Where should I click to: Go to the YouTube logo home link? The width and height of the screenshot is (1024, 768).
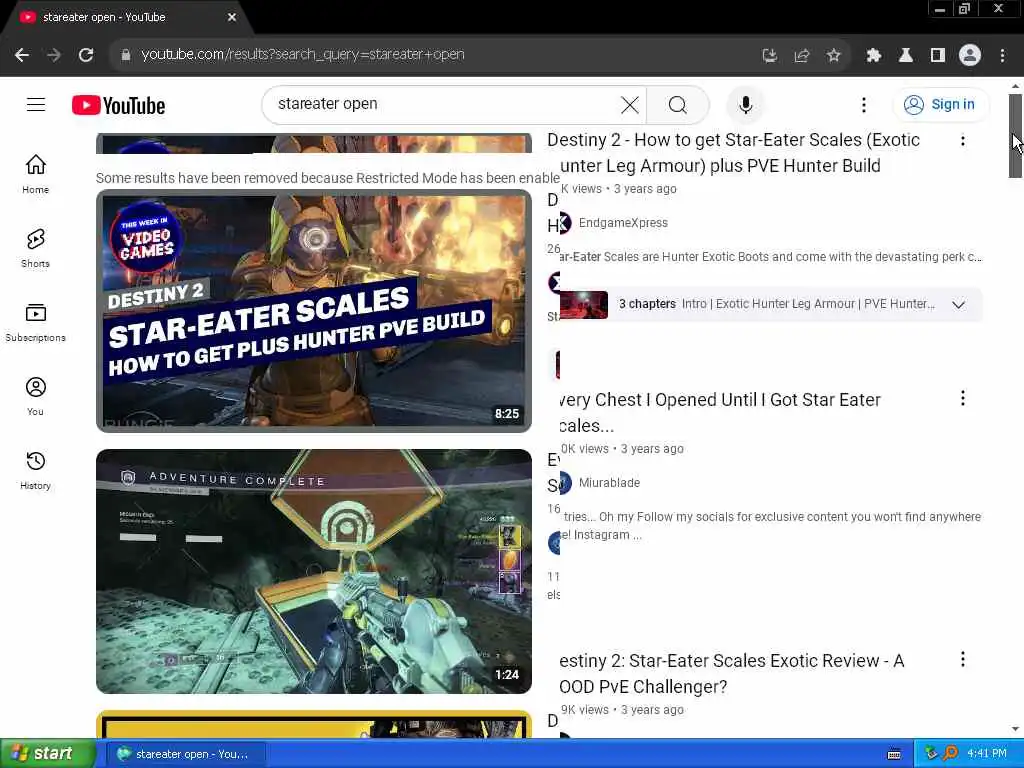118,105
